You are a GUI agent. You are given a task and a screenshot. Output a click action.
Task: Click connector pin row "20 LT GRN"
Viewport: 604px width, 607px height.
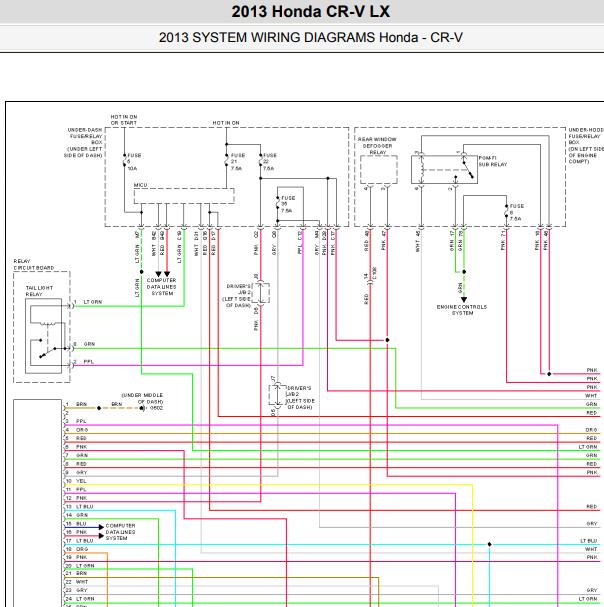click(x=80, y=566)
